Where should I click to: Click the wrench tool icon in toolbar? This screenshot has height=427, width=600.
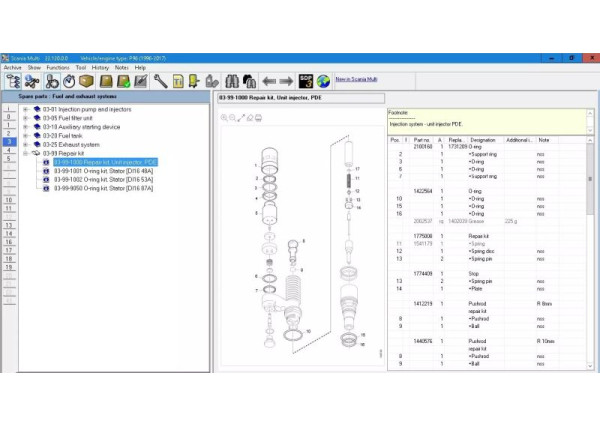[159, 80]
